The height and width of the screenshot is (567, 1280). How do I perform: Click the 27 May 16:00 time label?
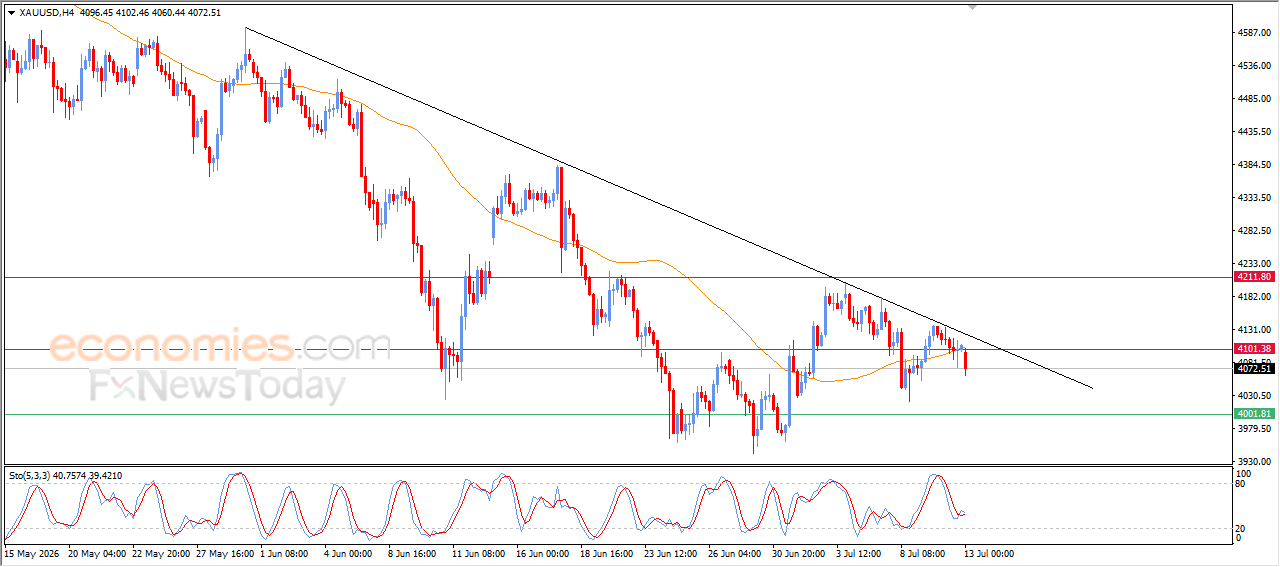click(225, 553)
